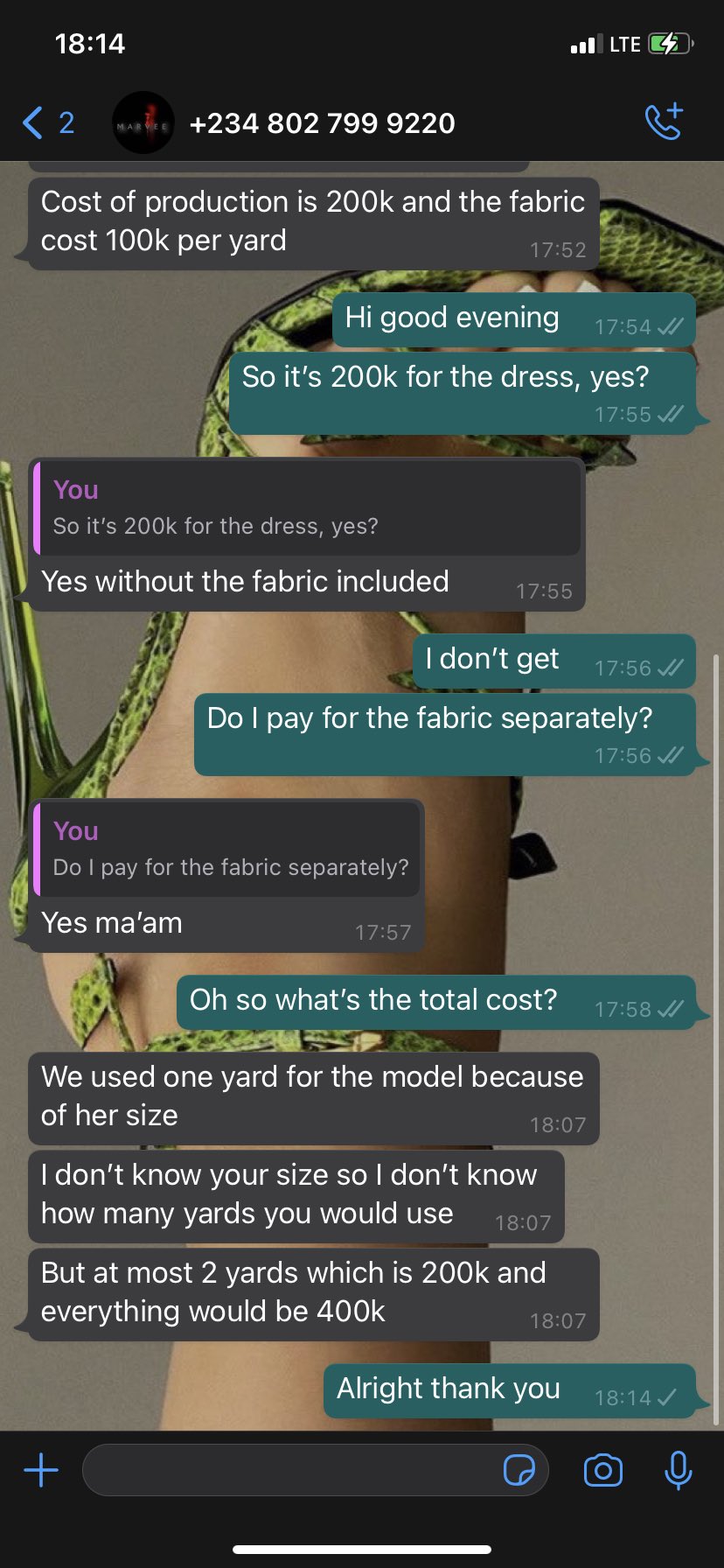Tap the LTE signal indicator
This screenshot has height=1568, width=724.
pos(625,45)
